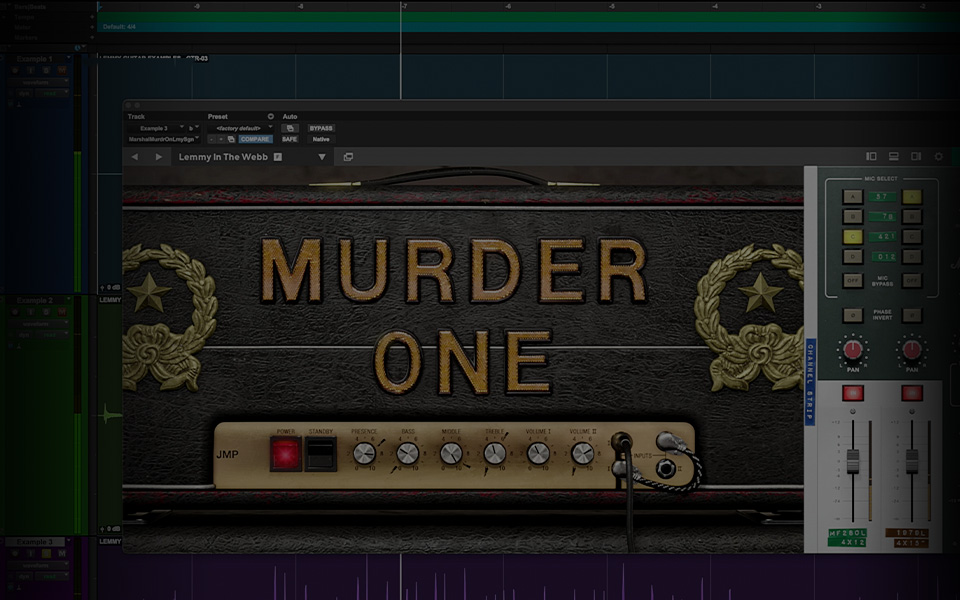This screenshot has width=960, height=600.
Task: Open the Example 3 track selector
Action: (158, 128)
